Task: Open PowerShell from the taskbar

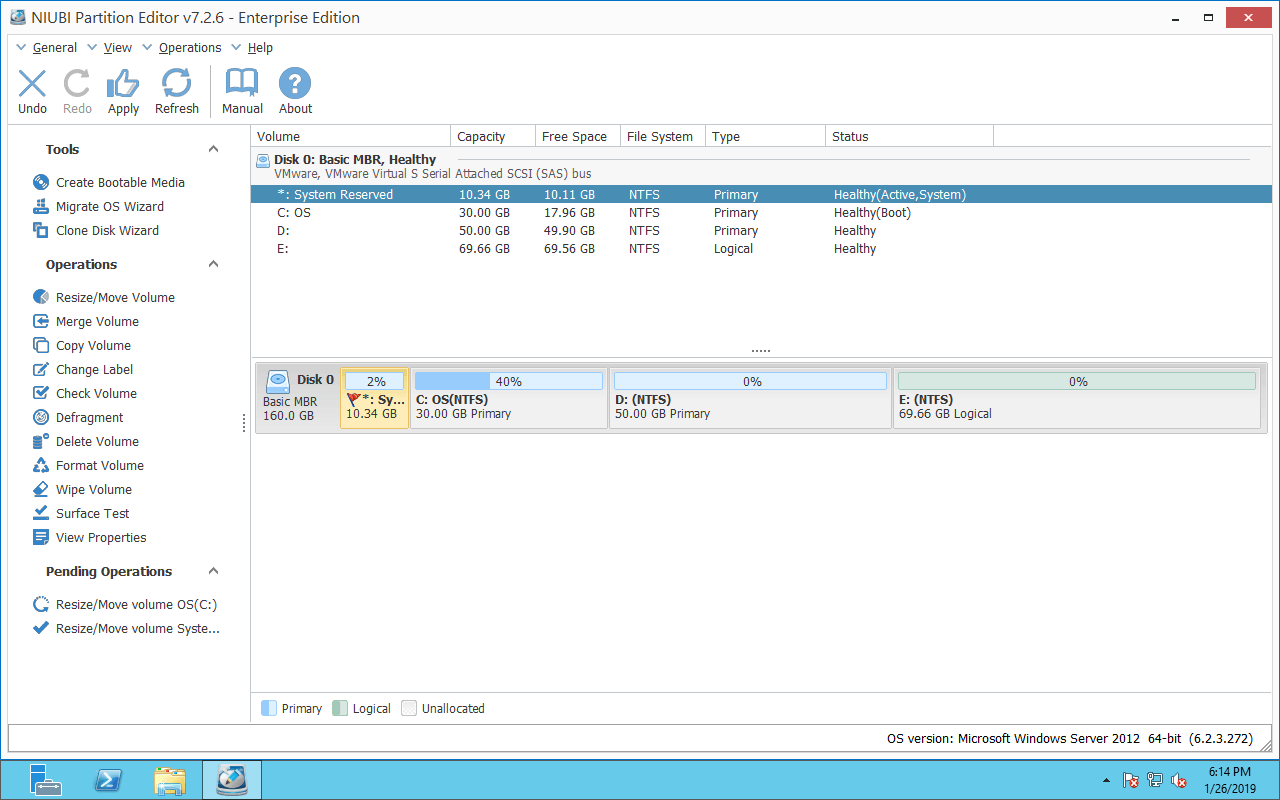Action: coord(108,780)
